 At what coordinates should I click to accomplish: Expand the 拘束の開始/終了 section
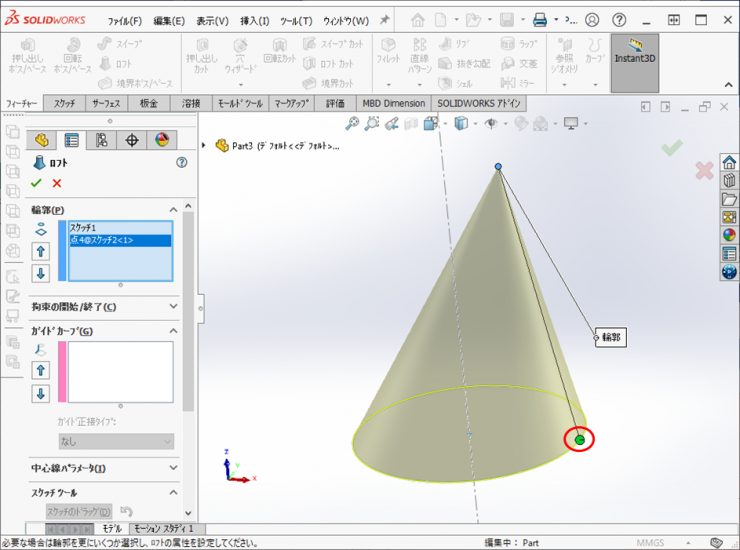click(x=173, y=306)
